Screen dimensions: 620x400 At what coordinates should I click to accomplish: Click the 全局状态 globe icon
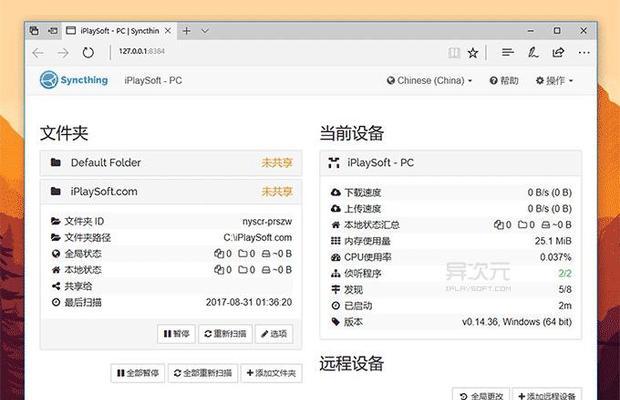pyautogui.click(x=56, y=254)
